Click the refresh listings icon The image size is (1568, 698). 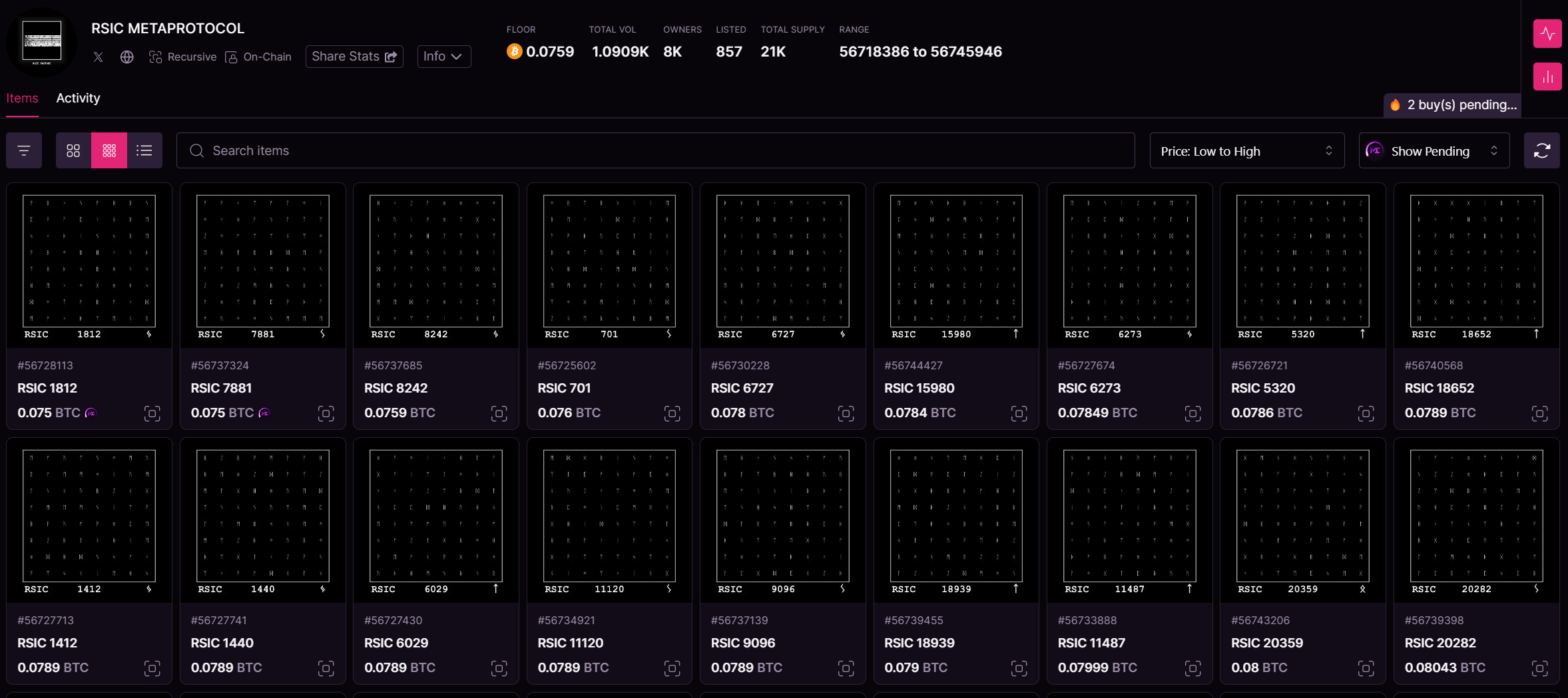point(1541,151)
